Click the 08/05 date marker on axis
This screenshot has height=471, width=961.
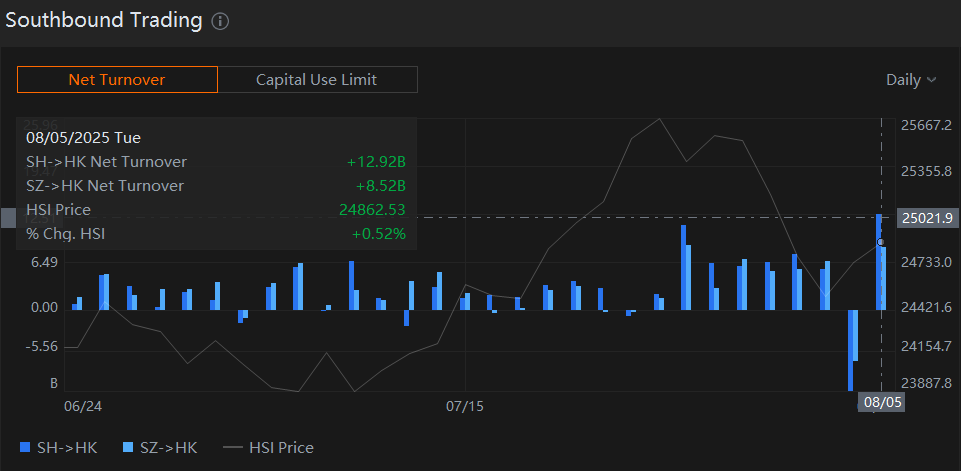(x=881, y=403)
